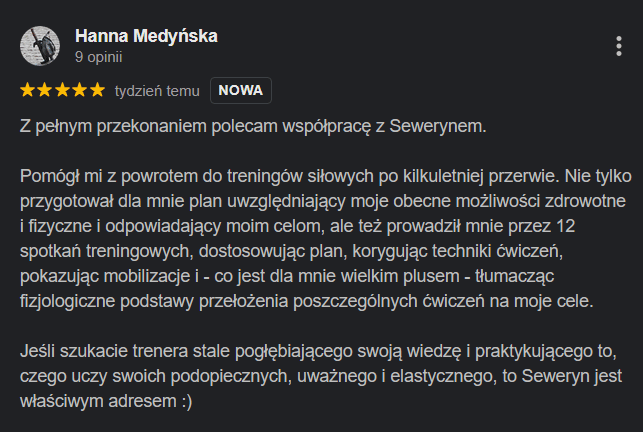The width and height of the screenshot is (643, 432).
Task: Click the first rating star
Action: (x=27, y=90)
